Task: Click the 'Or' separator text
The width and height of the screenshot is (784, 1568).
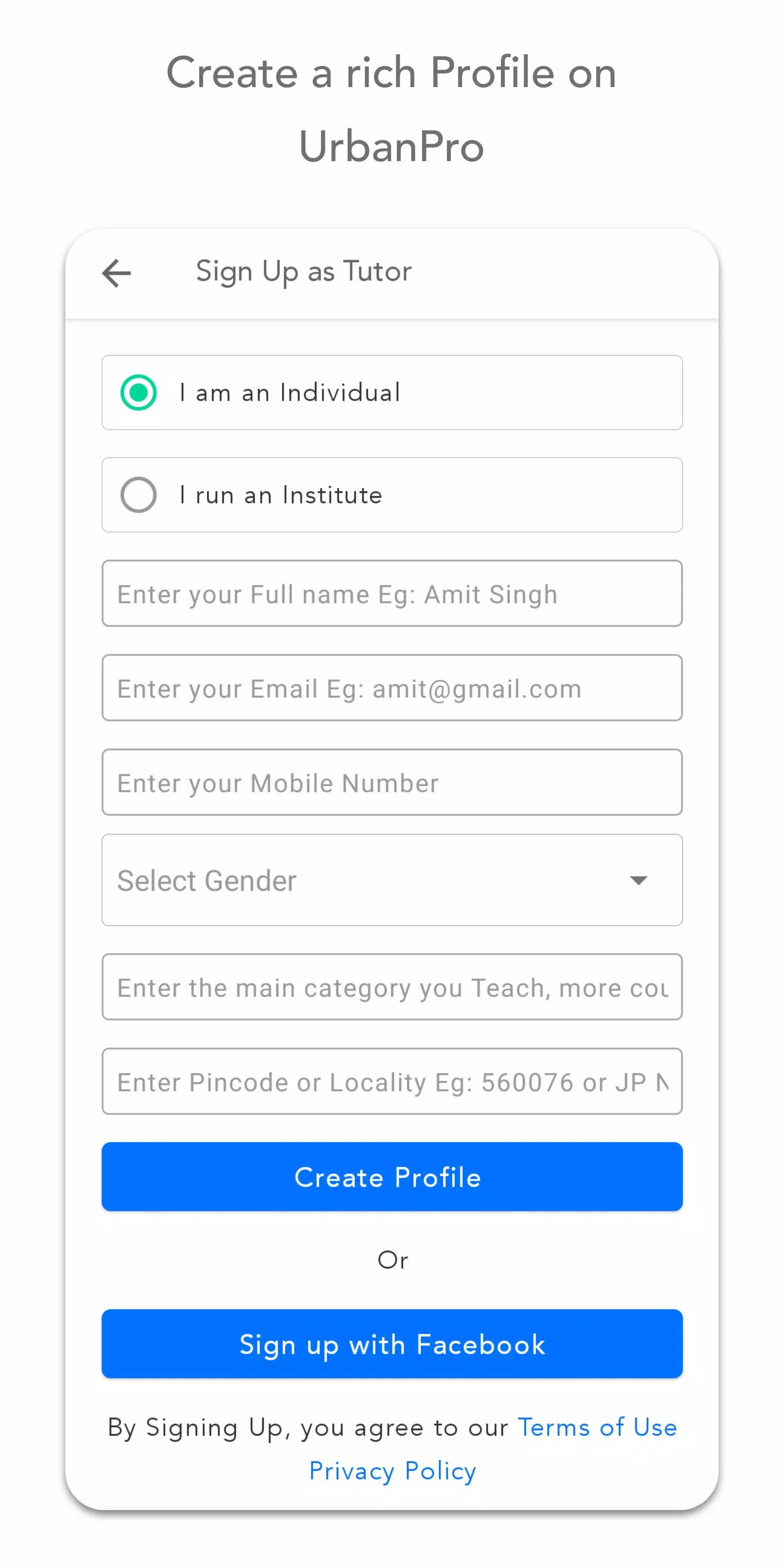Action: [392, 1260]
